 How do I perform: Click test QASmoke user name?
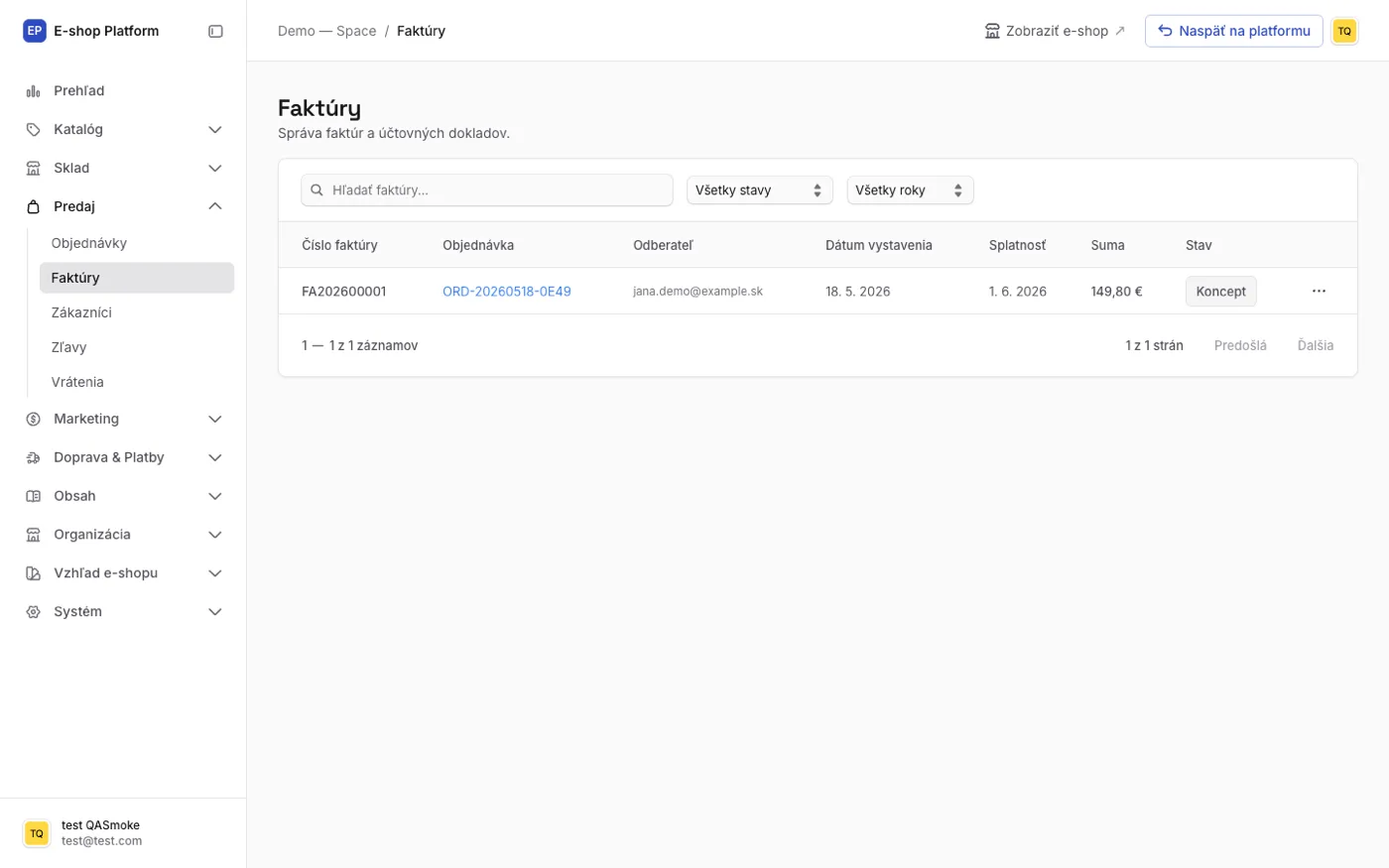point(100,825)
